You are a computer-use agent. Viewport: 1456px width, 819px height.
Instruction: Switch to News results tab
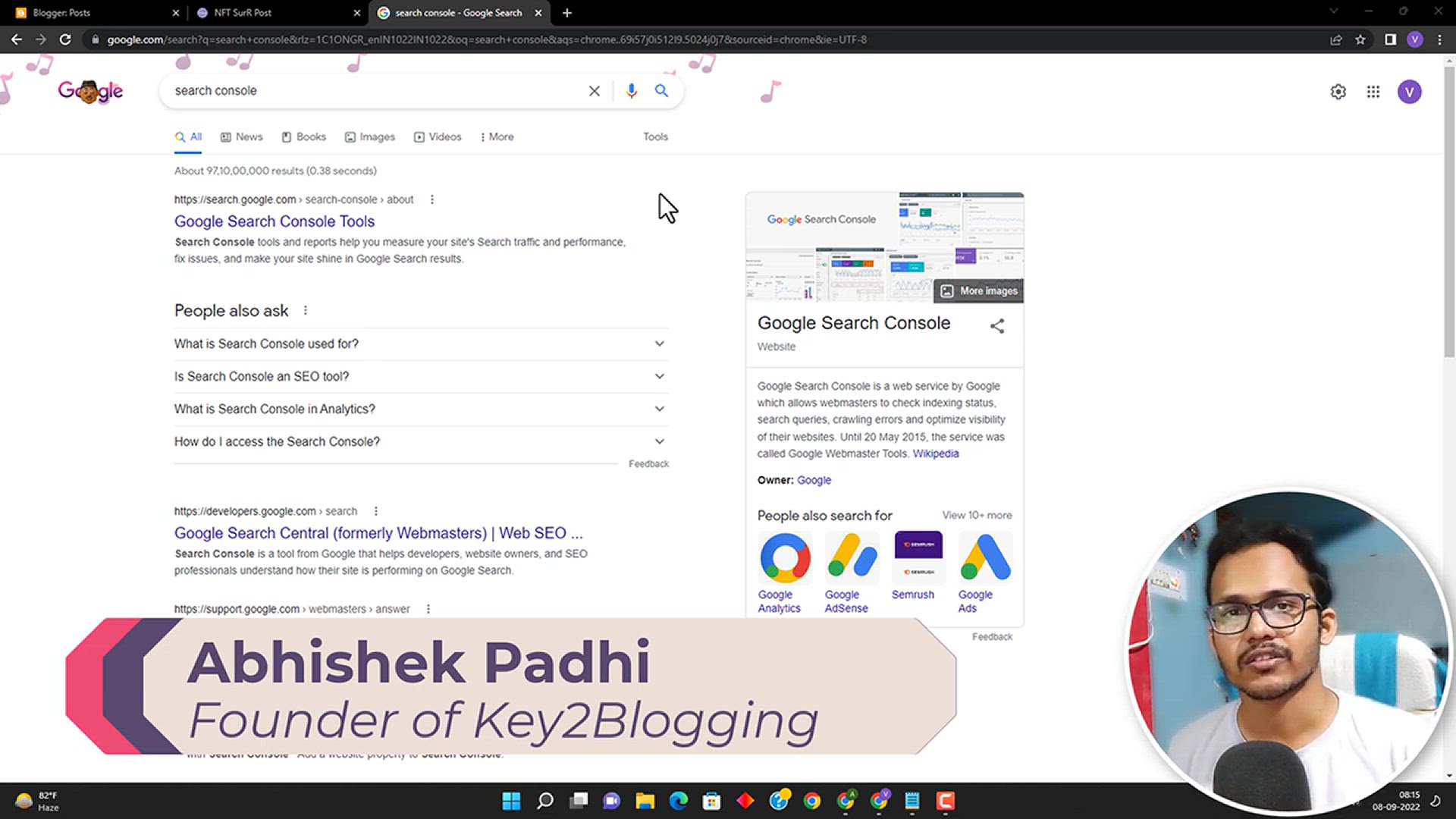pos(241,137)
